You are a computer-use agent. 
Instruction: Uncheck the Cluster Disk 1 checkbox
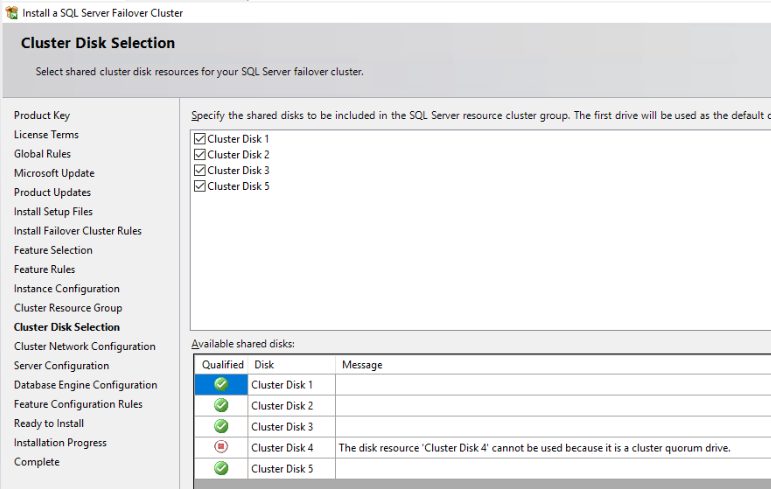pos(200,139)
